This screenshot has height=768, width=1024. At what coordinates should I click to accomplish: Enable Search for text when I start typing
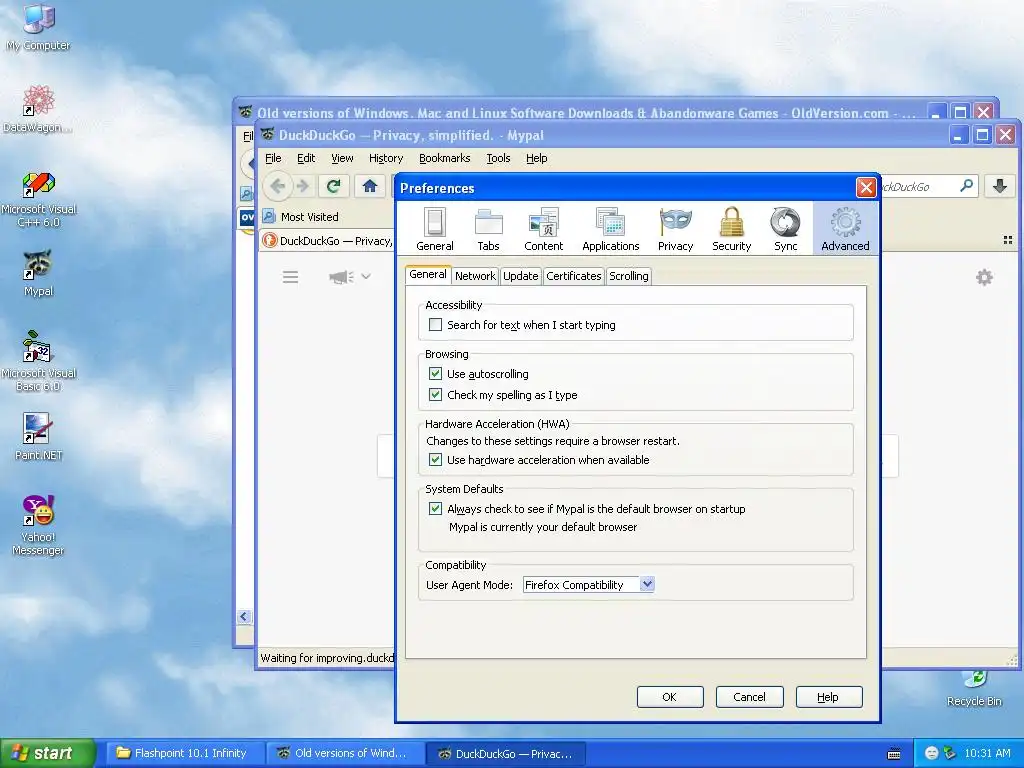click(x=435, y=325)
